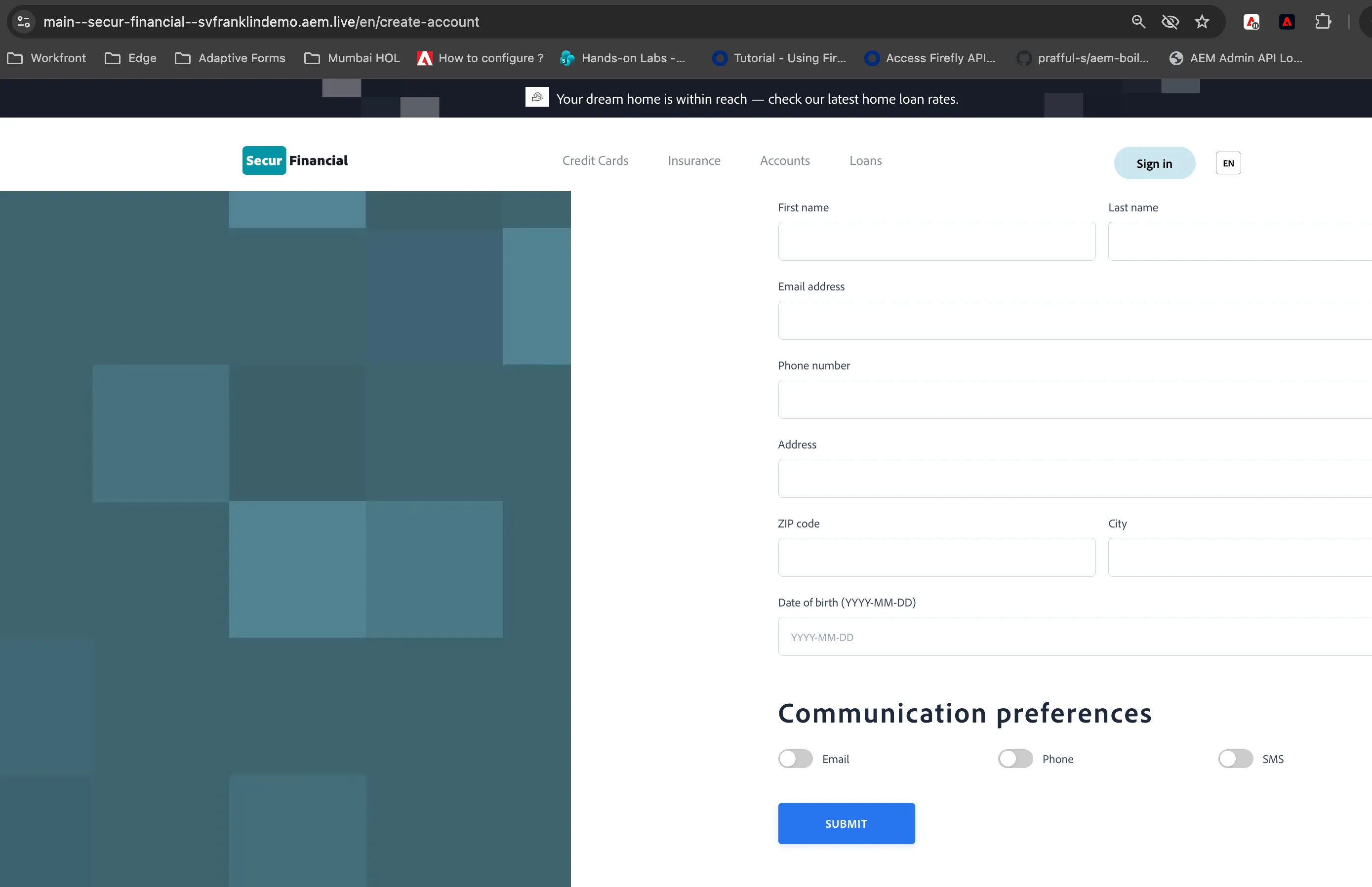
Task: Click the Sign in button
Action: (1154, 163)
